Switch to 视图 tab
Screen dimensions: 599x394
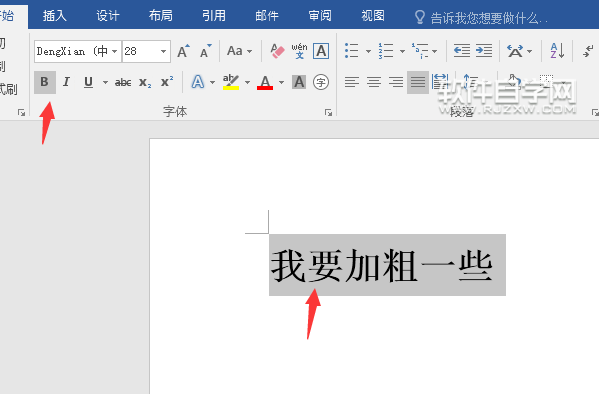point(373,16)
